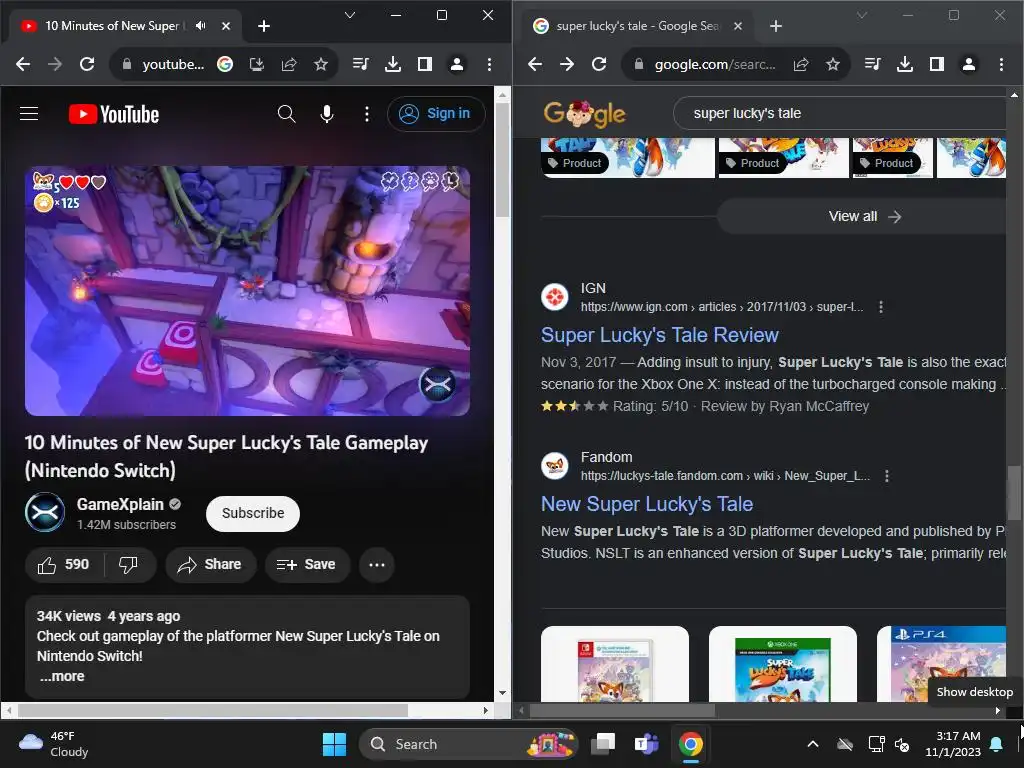Open Task View on taskbar
1024x768 pixels.
point(603,744)
